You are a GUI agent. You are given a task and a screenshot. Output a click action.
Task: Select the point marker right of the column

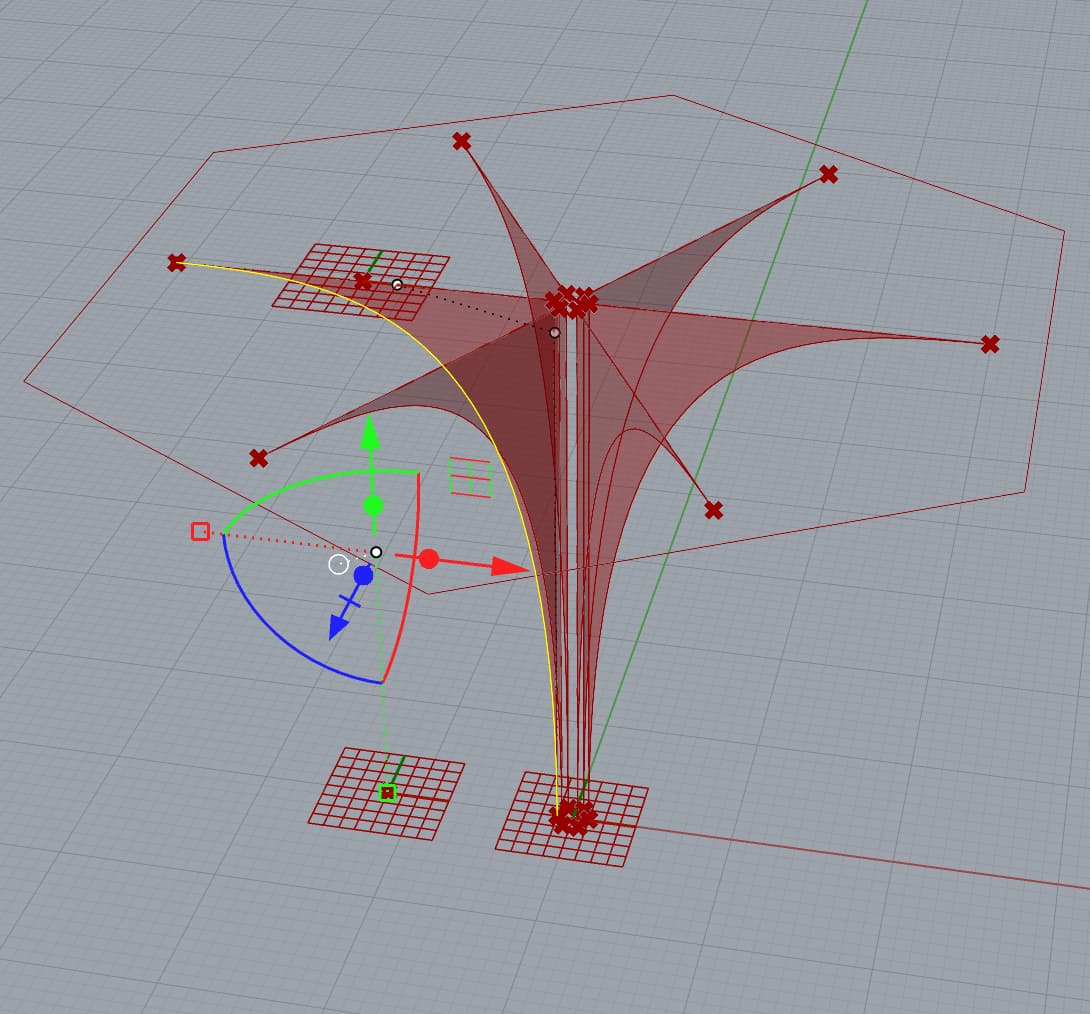(713, 510)
